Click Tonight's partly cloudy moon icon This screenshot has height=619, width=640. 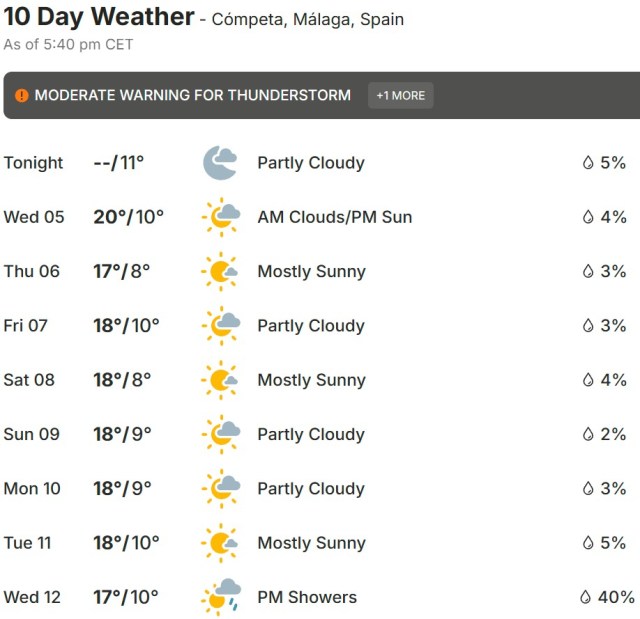[220, 162]
